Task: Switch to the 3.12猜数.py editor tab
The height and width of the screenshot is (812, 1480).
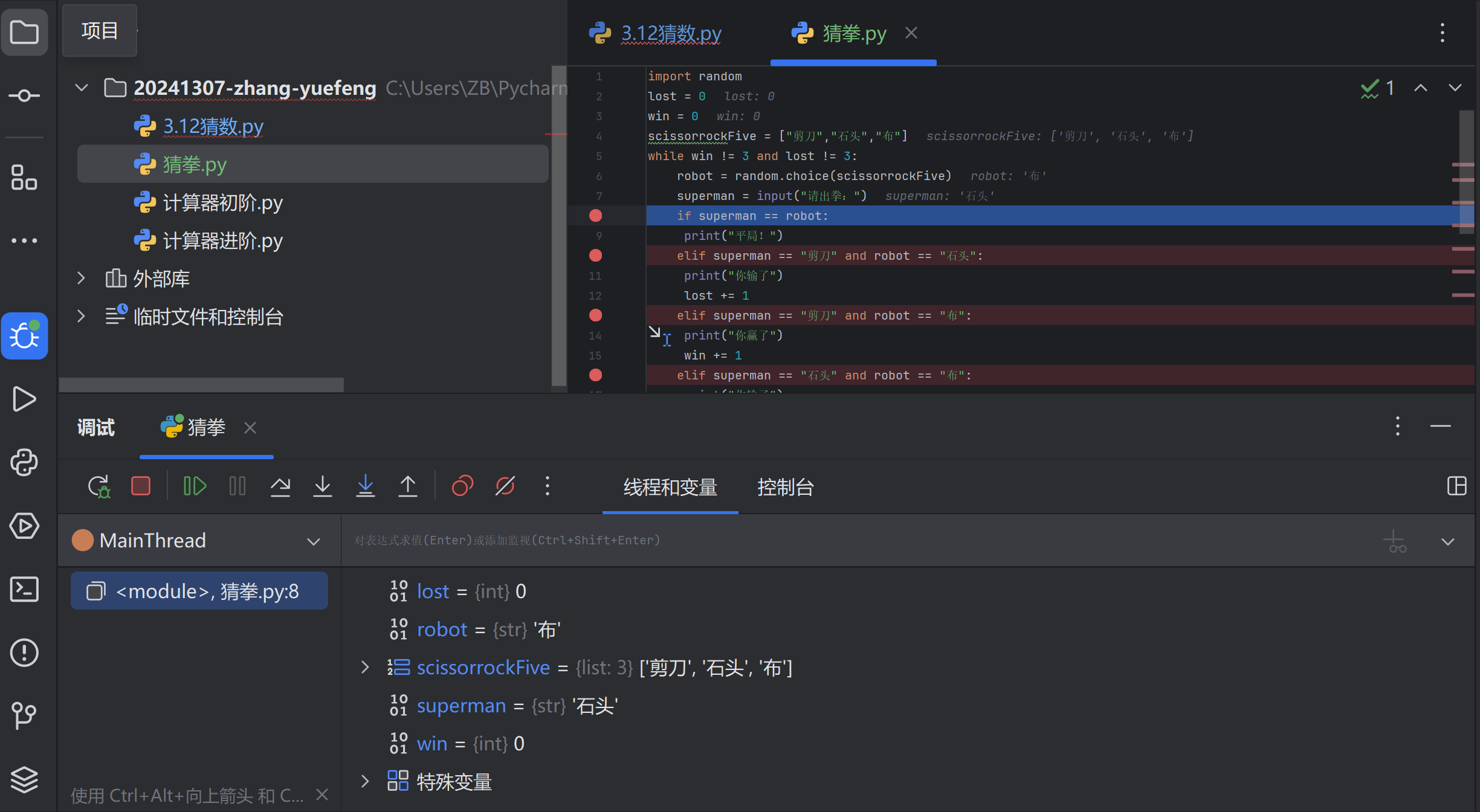Action: [x=670, y=33]
